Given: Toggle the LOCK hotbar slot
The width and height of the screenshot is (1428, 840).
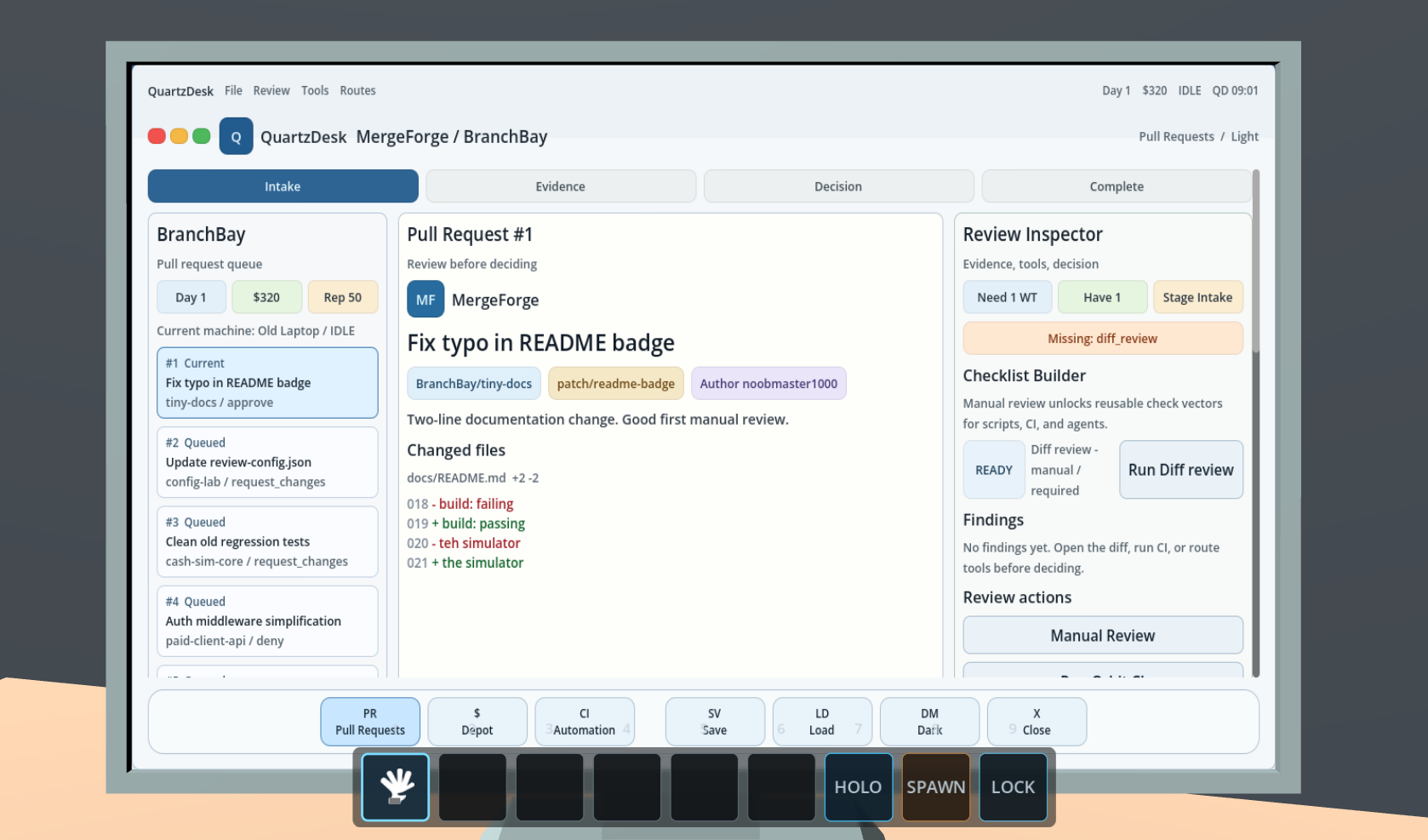Looking at the screenshot, I should (x=1014, y=787).
